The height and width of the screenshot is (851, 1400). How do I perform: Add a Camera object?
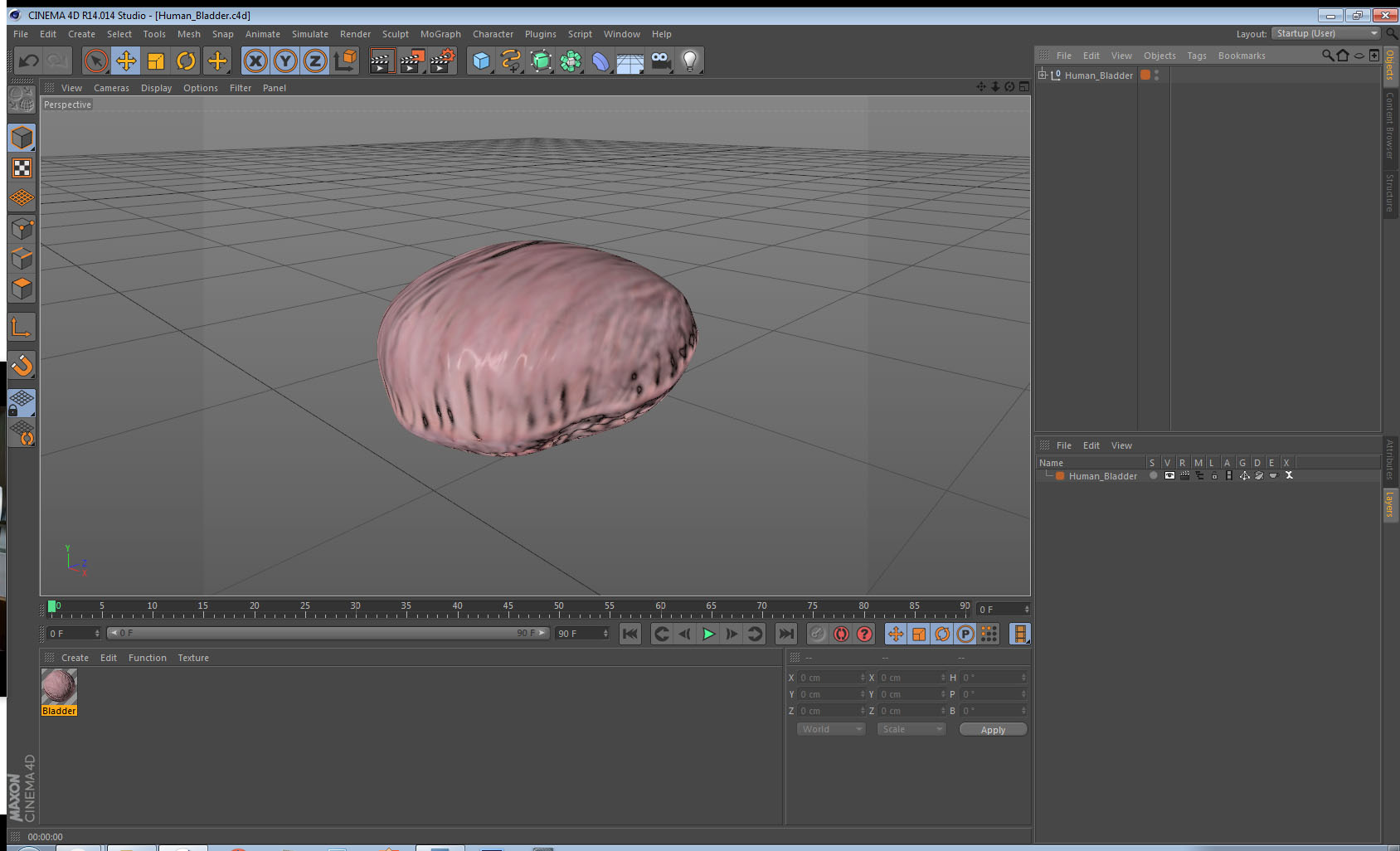point(660,61)
